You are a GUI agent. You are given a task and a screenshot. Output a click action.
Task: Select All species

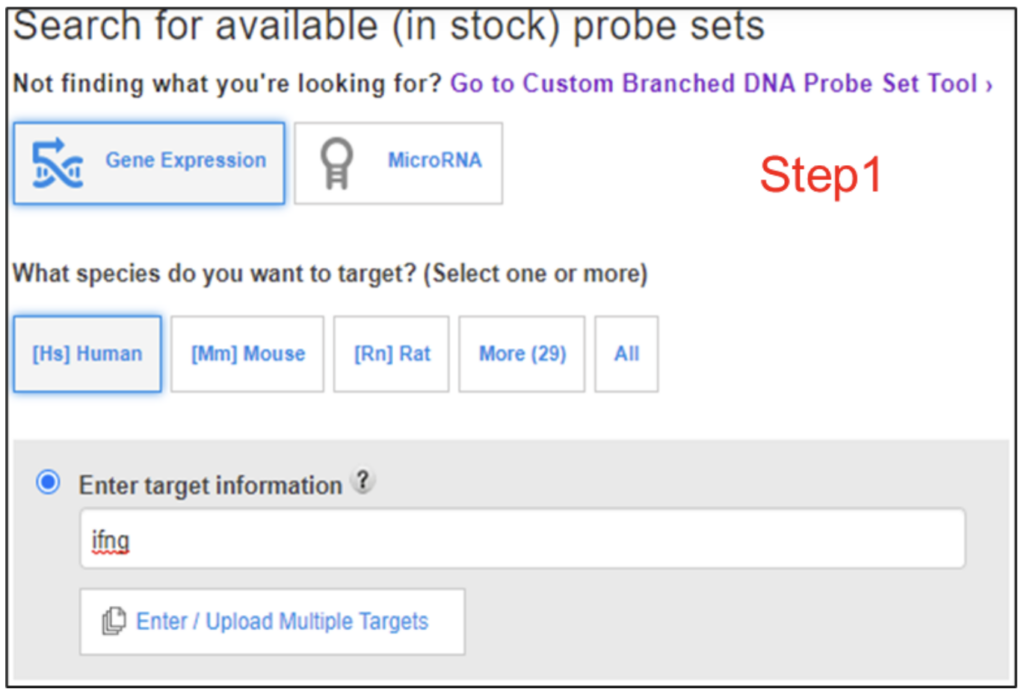coord(626,354)
